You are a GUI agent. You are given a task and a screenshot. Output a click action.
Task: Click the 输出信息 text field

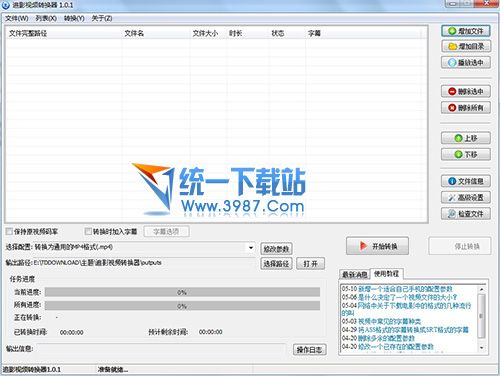click(x=161, y=349)
